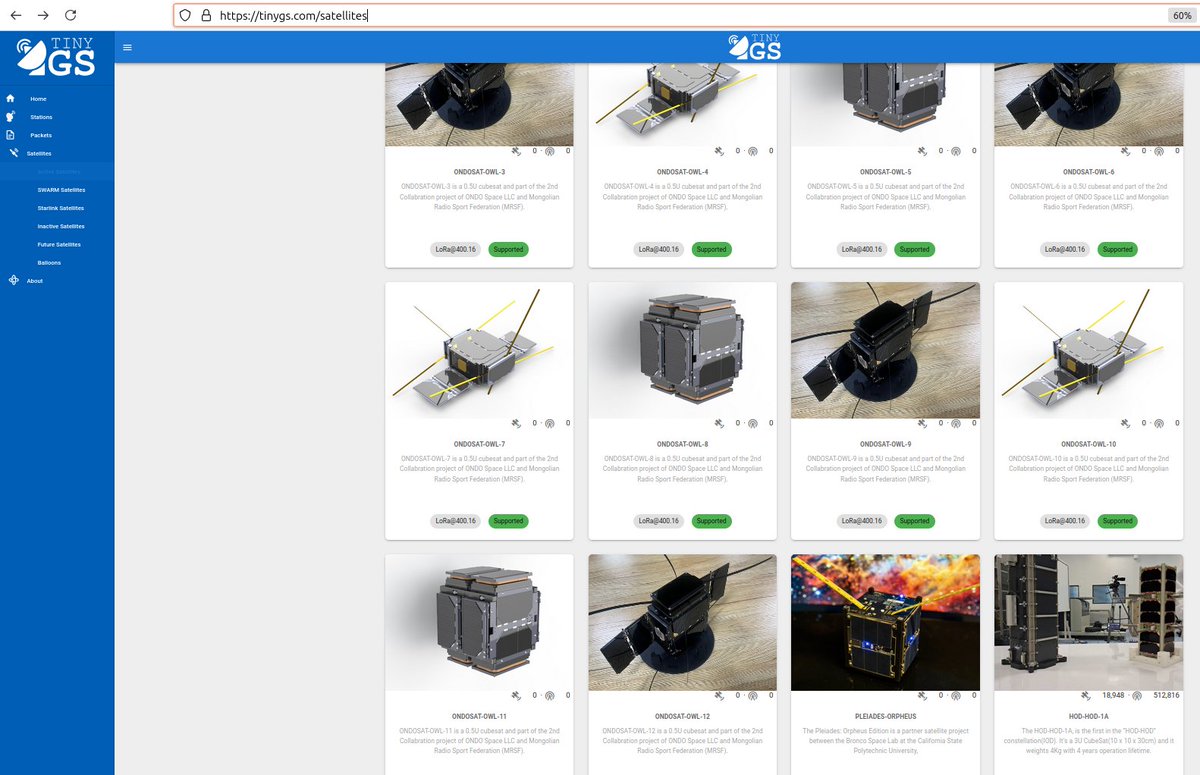
Task: Toggle the LoRa@400.16 chip on ONDOSAT-OWL-10
Action: click(1066, 520)
